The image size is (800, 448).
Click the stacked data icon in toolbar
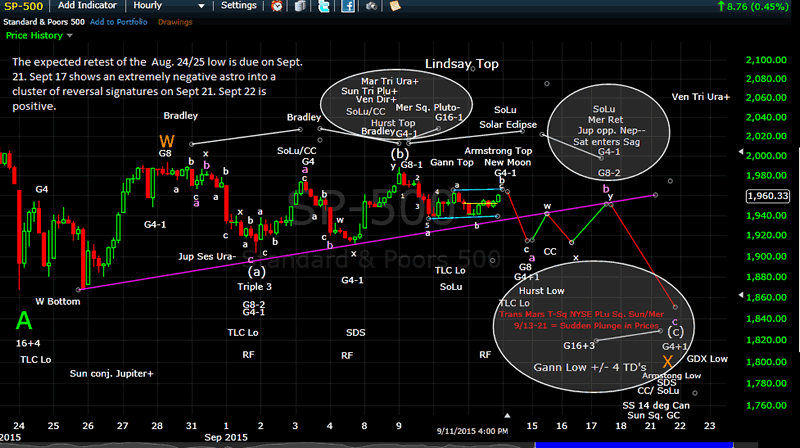click(298, 6)
